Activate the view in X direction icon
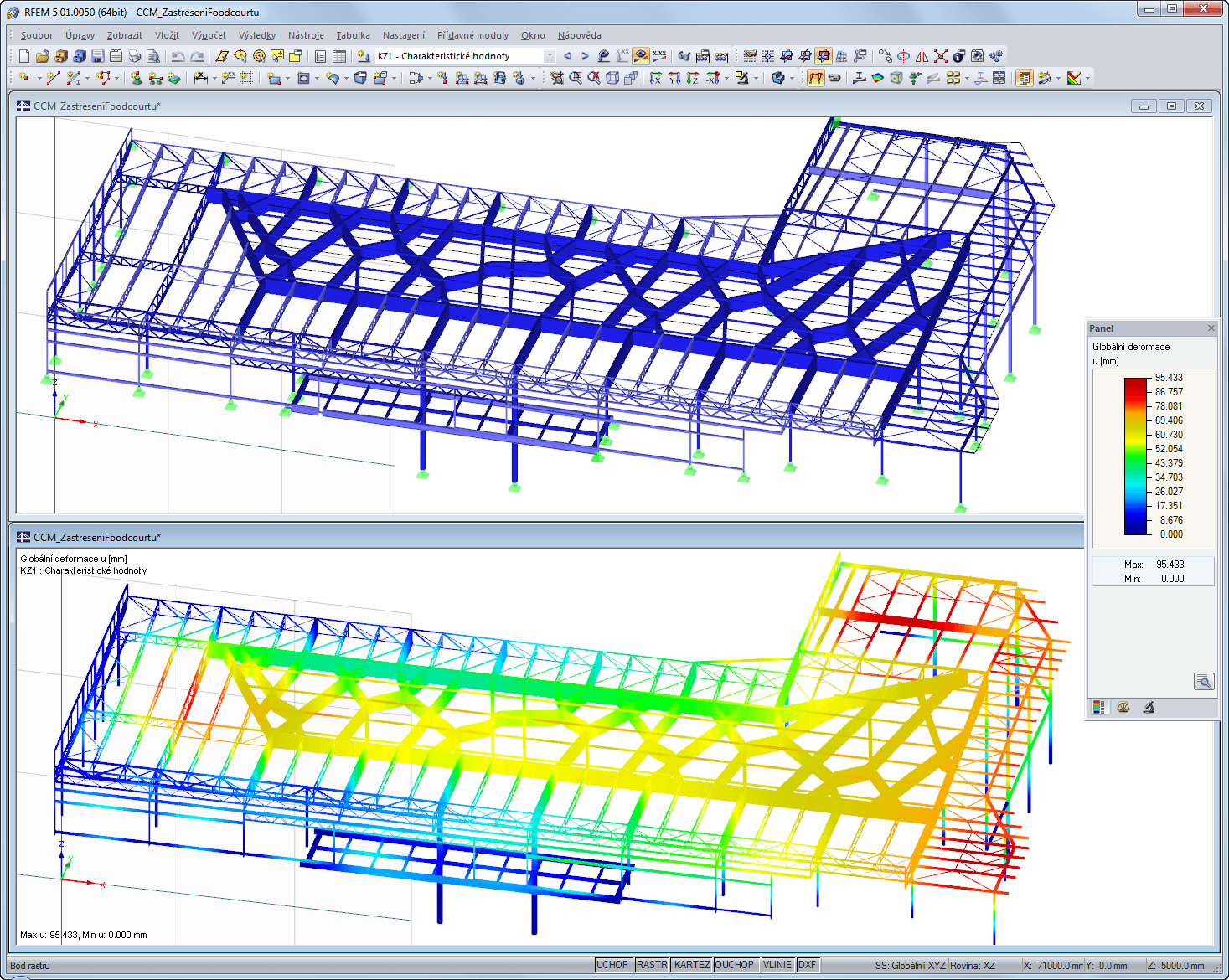Screen dimensions: 1229x980 [655, 78]
